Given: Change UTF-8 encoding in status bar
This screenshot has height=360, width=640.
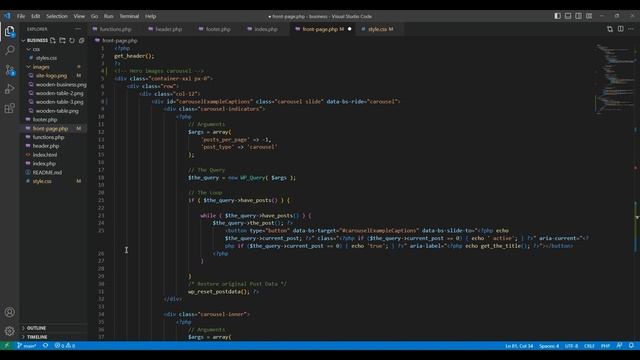Looking at the screenshot, I should 571,346.
